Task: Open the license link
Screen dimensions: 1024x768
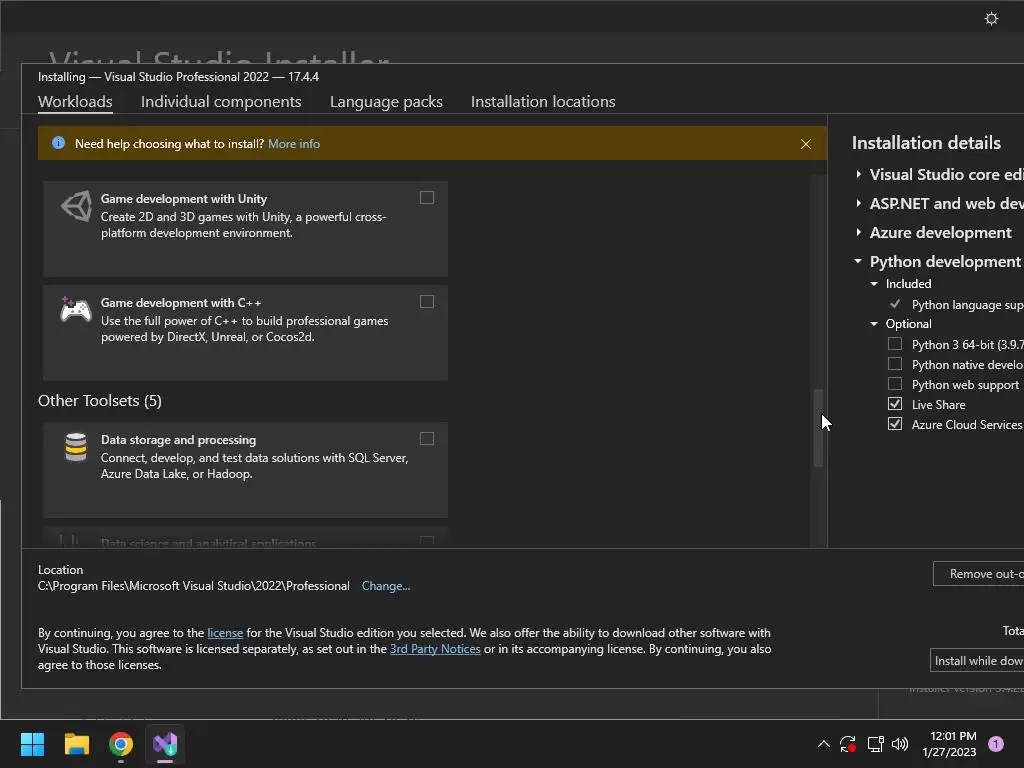Action: (x=225, y=633)
